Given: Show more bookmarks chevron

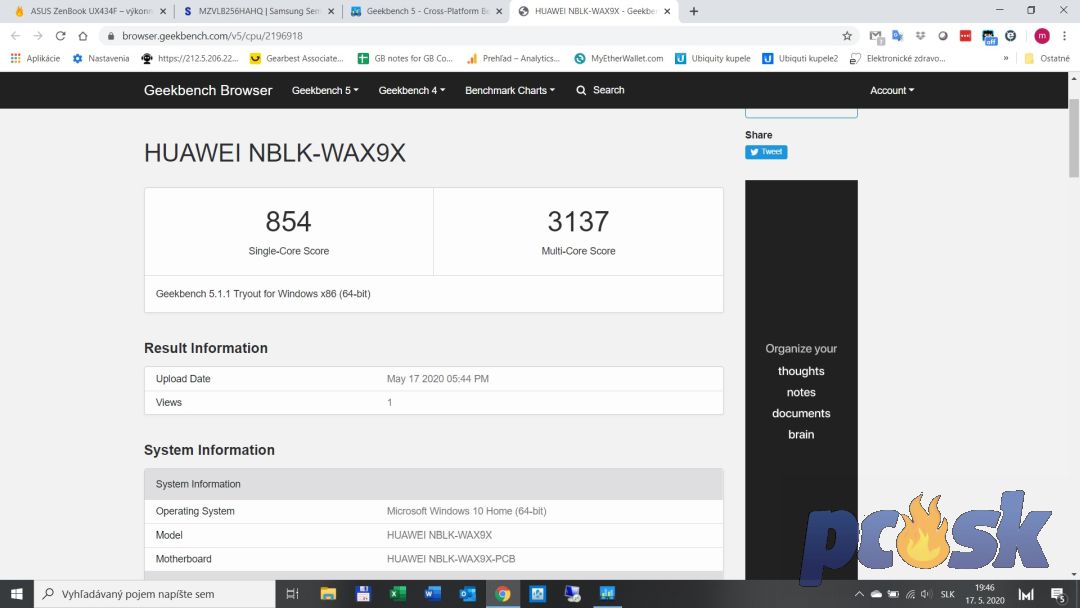Looking at the screenshot, I should (1006, 59).
